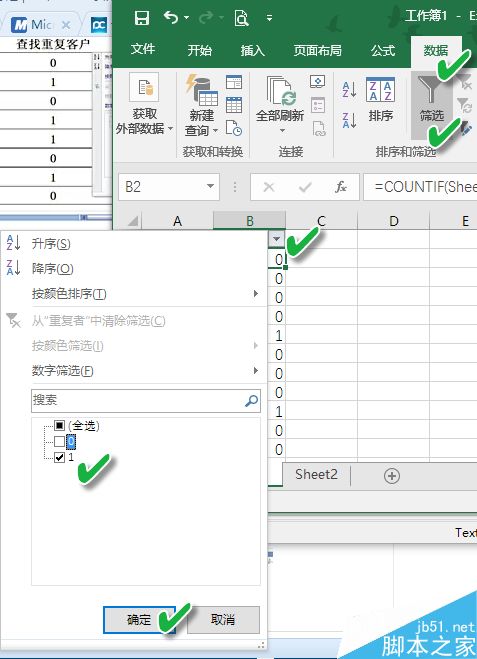Open the 文件 menu tab
This screenshot has width=477, height=659.
click(143, 50)
